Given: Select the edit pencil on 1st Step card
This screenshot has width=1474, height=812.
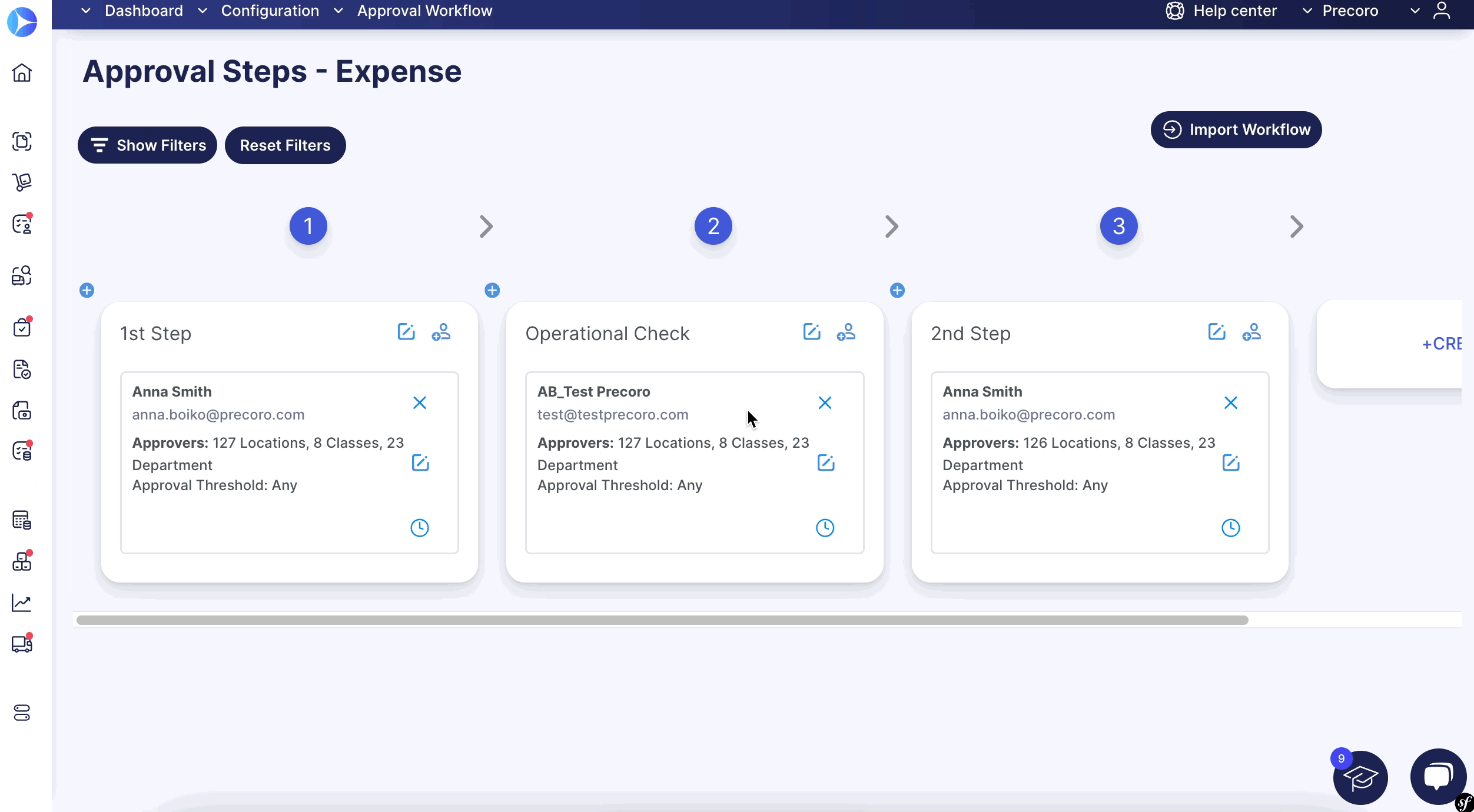Looking at the screenshot, I should (x=406, y=332).
